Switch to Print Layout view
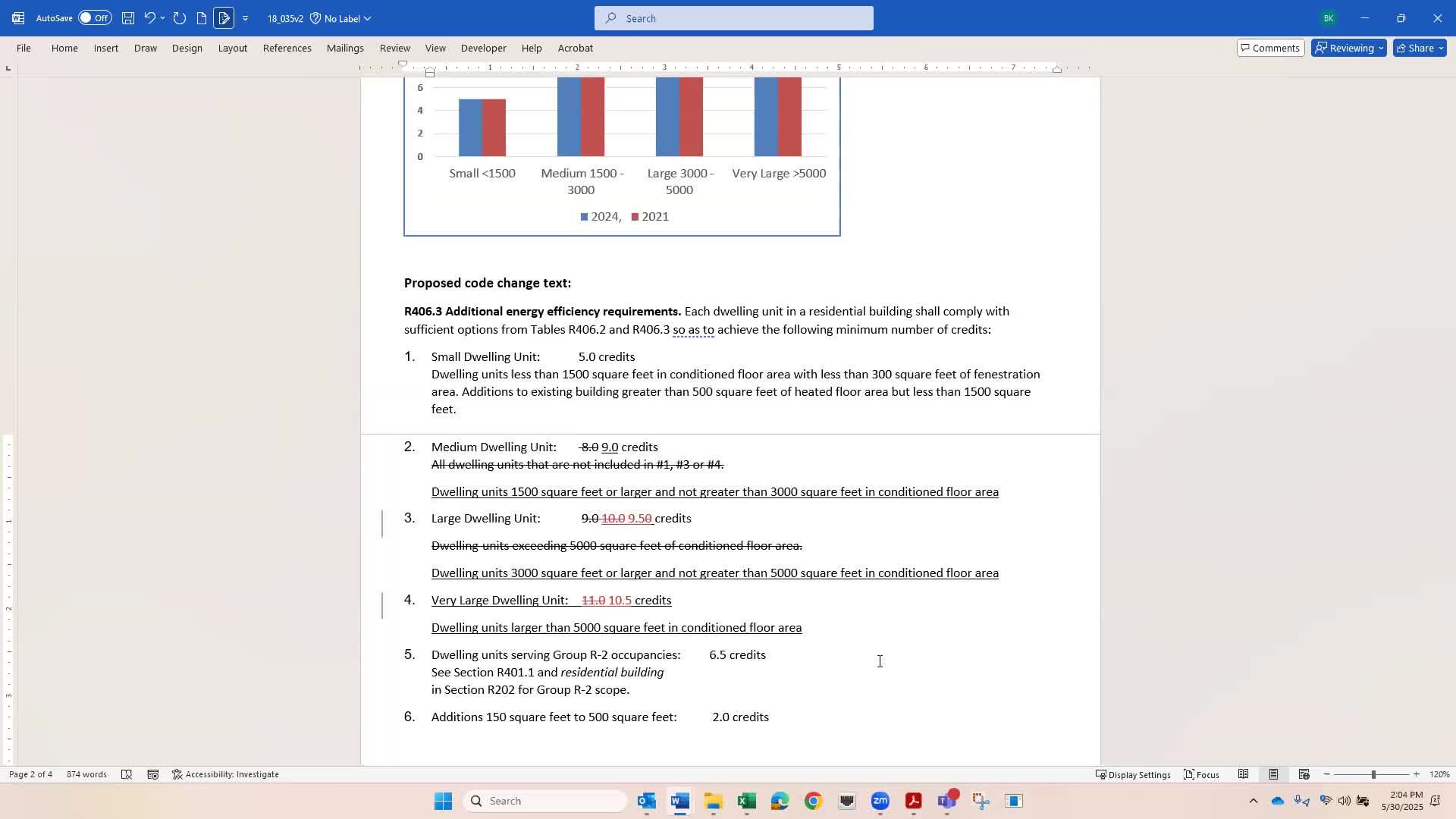This screenshot has height=819, width=1456. tap(1274, 774)
